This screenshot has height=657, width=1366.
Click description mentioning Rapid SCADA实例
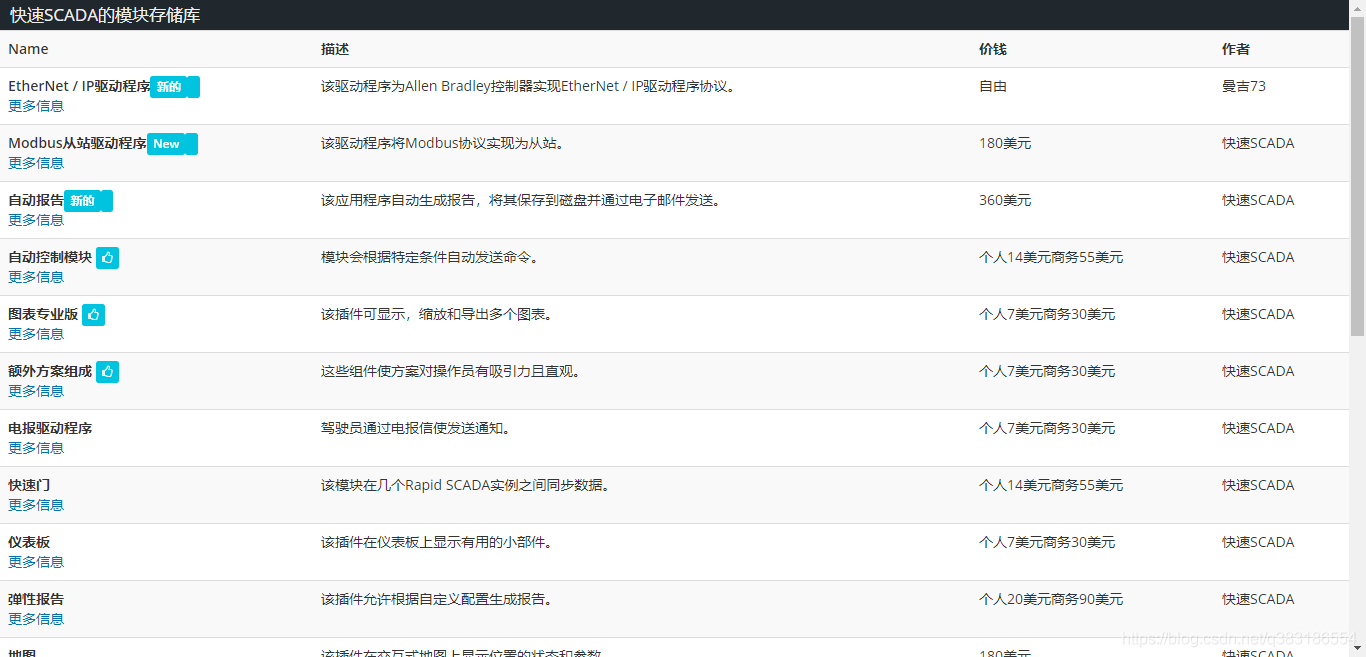pyautogui.click(x=465, y=485)
